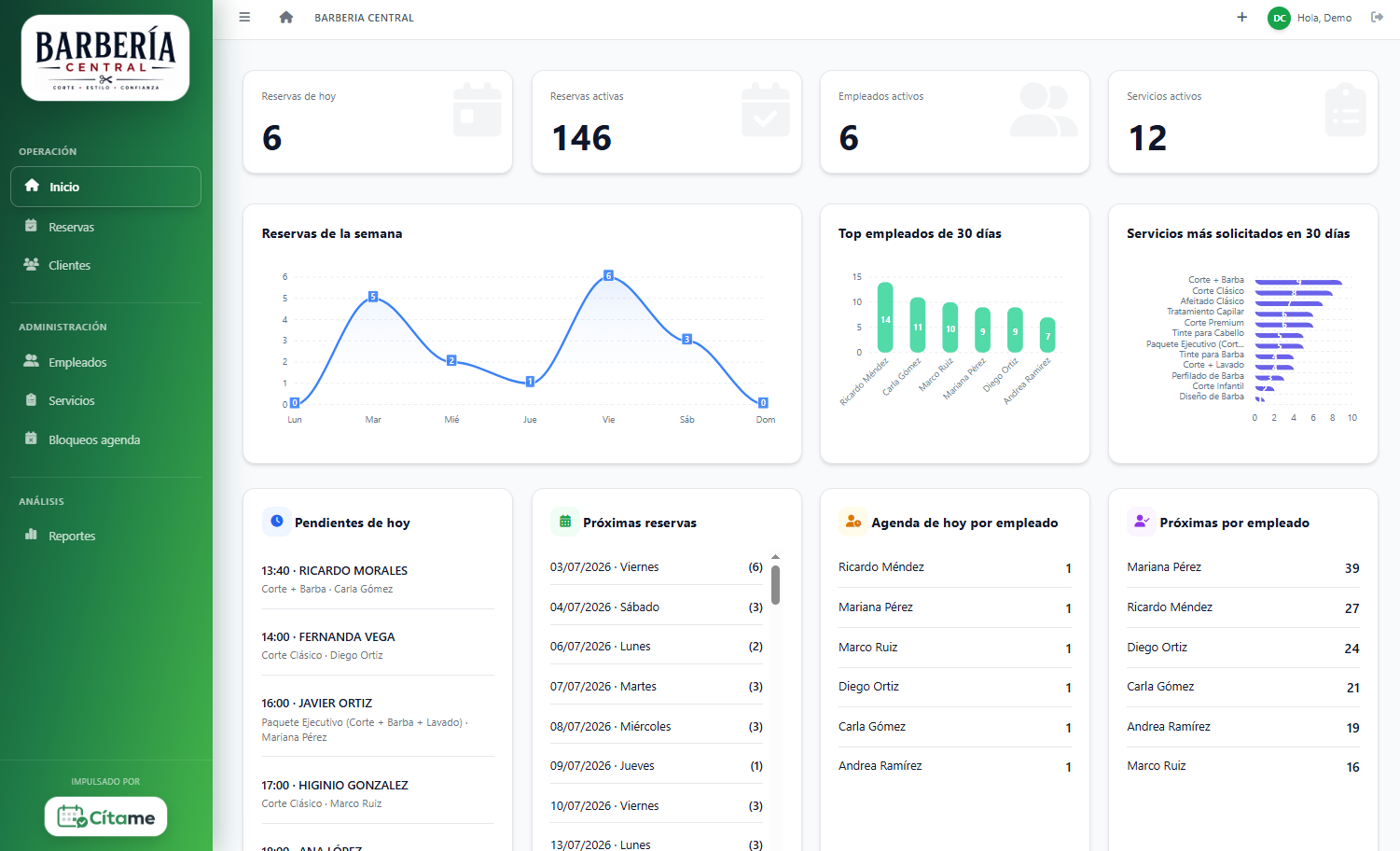
Task: Click the Friday data point labeled 6
Action: 608,275
